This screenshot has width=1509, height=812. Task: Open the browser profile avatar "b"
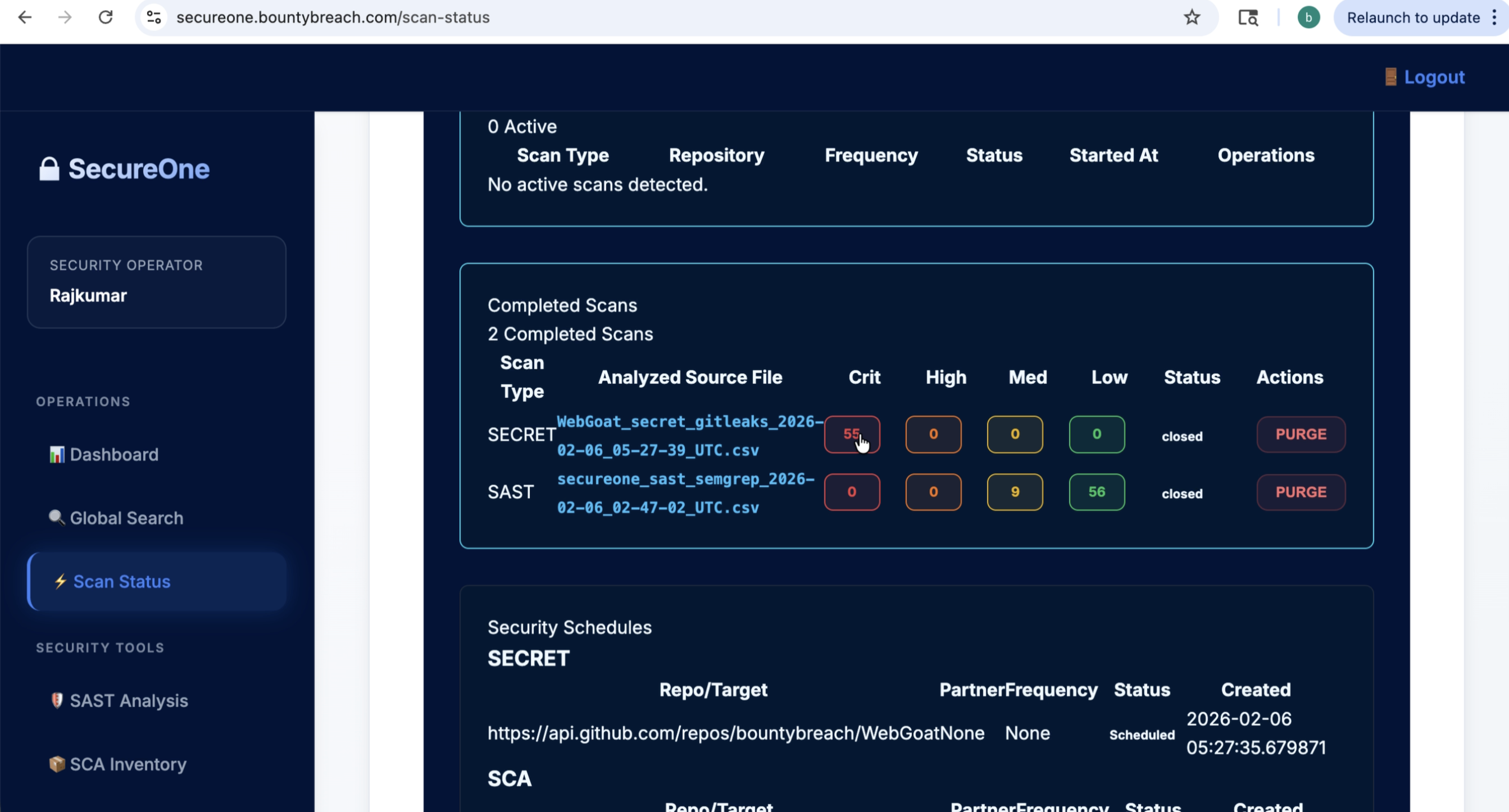coord(1308,17)
